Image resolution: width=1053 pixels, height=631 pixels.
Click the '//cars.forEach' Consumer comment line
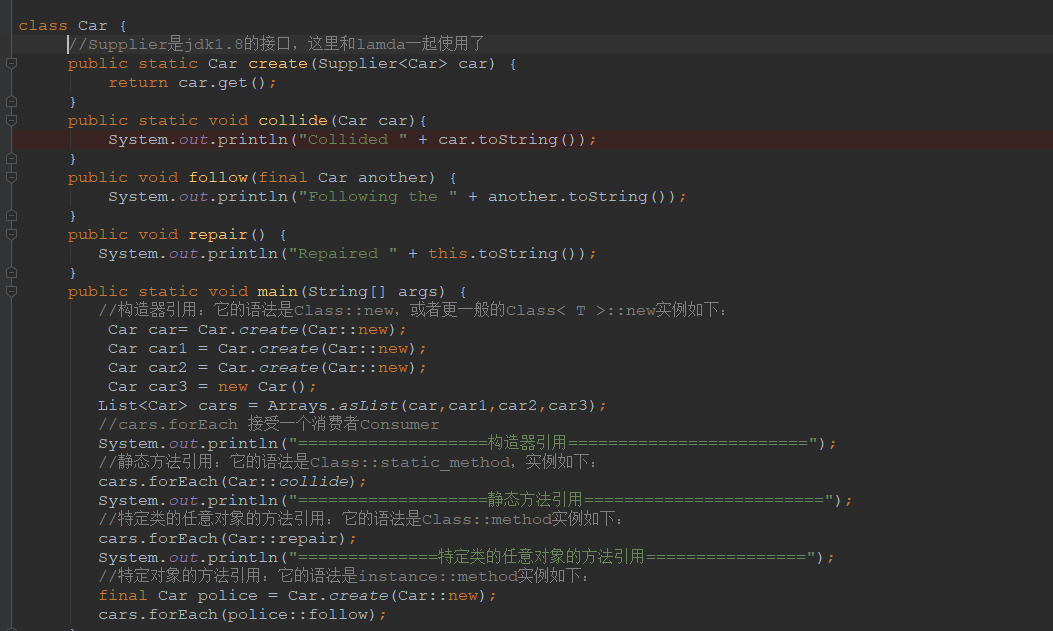269,424
